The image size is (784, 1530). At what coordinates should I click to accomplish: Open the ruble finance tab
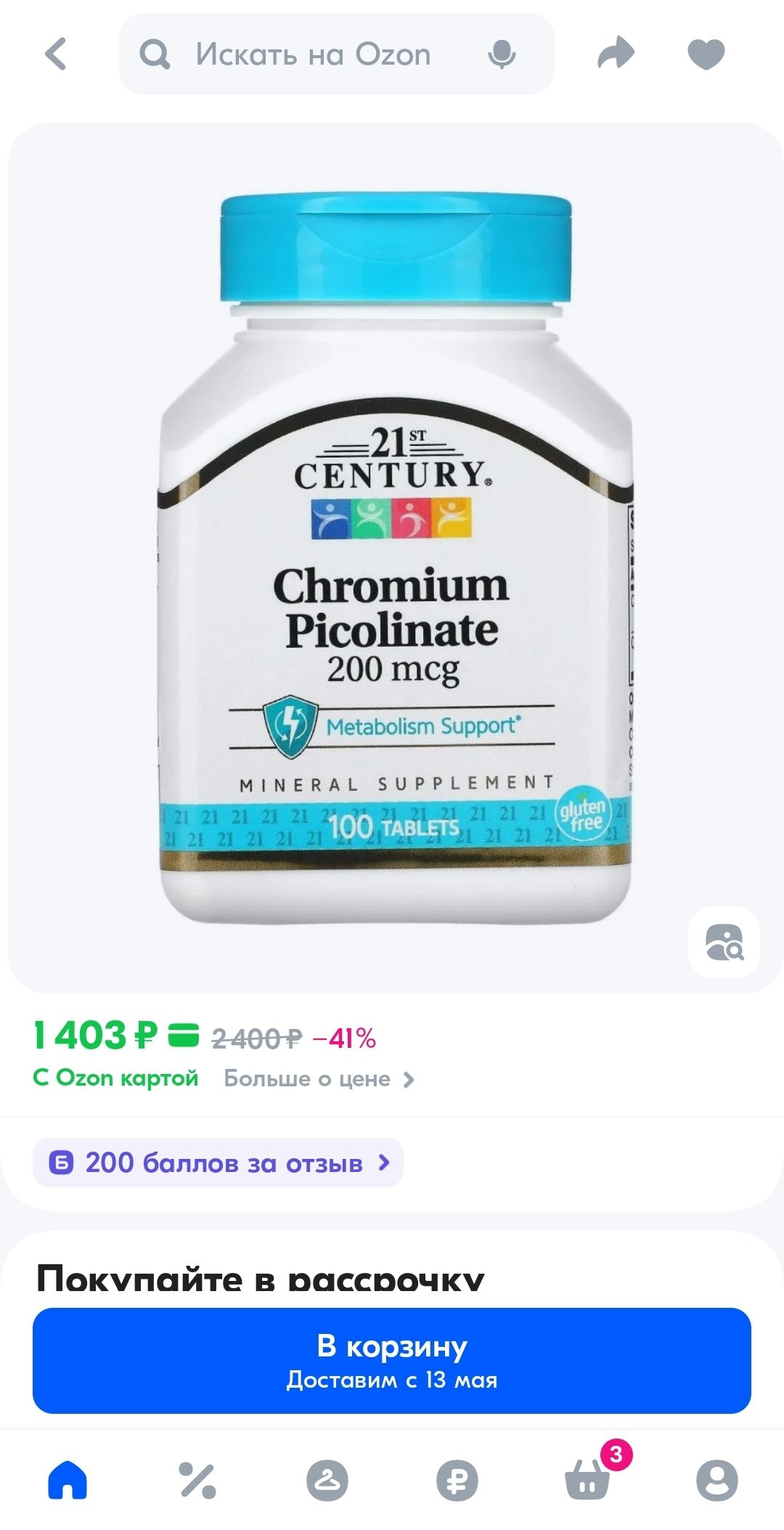[x=457, y=1480]
